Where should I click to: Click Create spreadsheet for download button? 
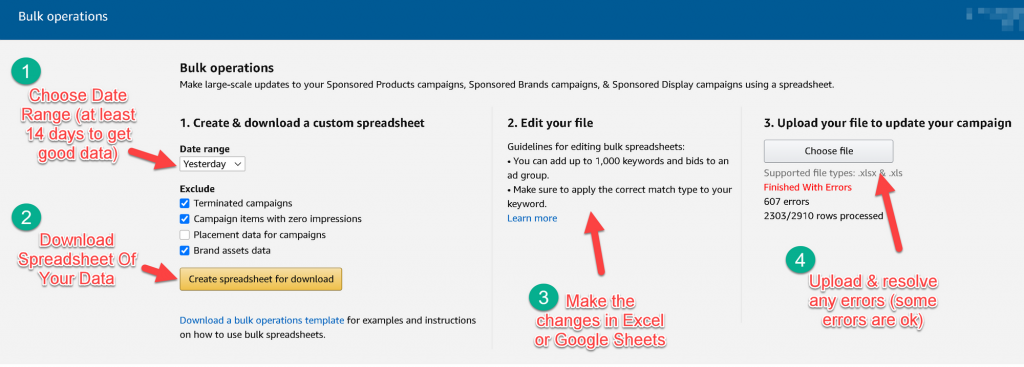coord(261,279)
